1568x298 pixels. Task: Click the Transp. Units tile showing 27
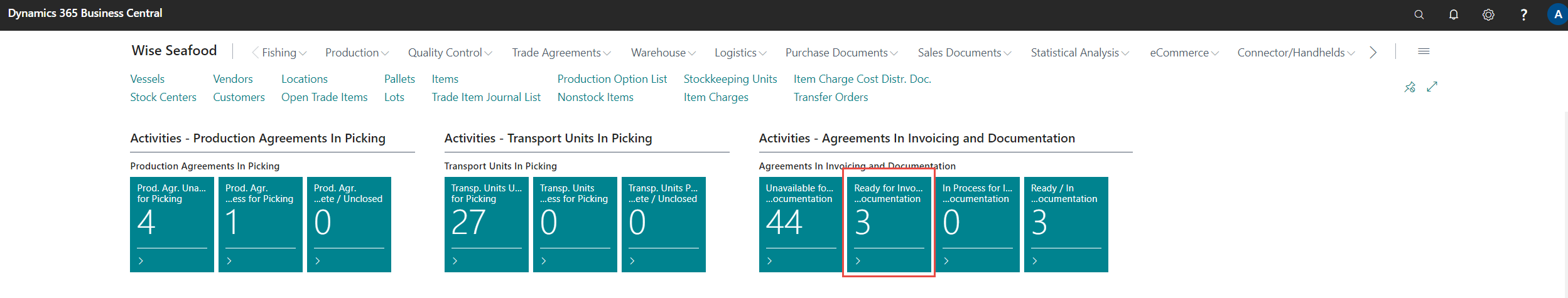[x=486, y=224]
